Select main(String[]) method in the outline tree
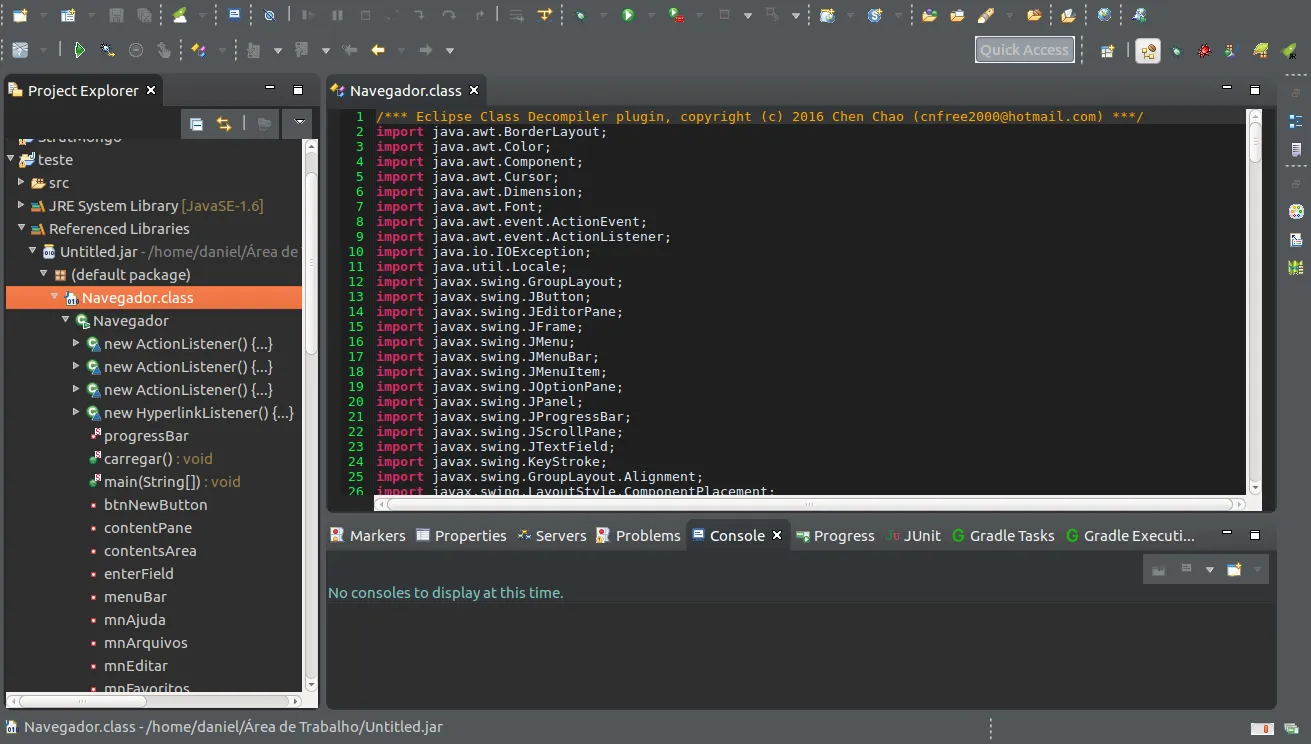Image resolution: width=1311 pixels, height=744 pixels. tap(152, 481)
